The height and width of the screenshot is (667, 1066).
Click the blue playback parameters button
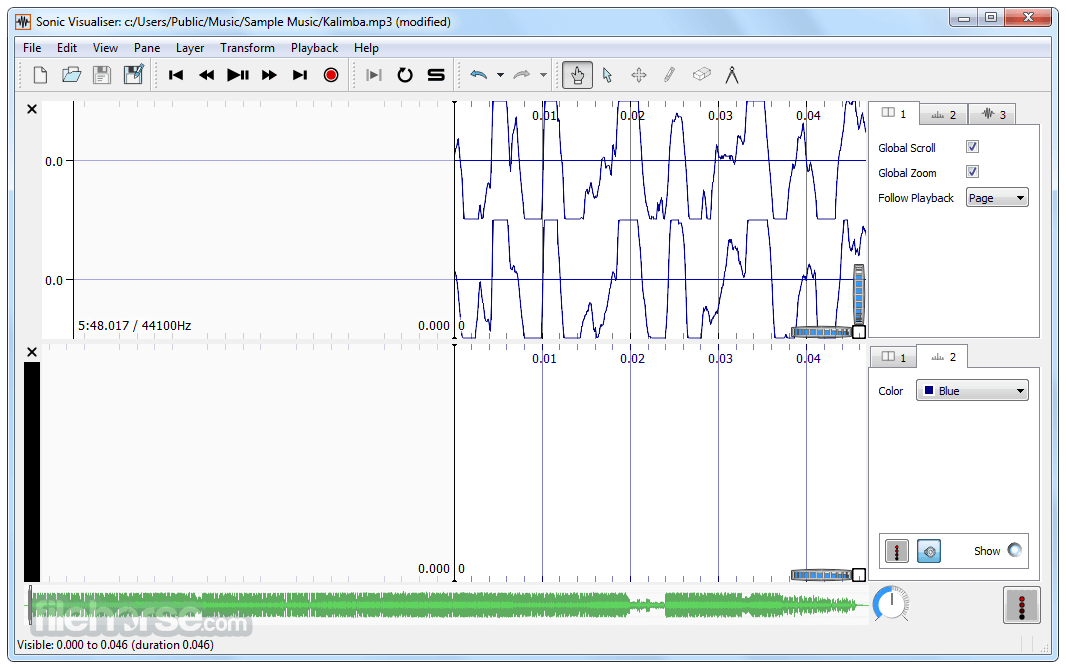(929, 551)
